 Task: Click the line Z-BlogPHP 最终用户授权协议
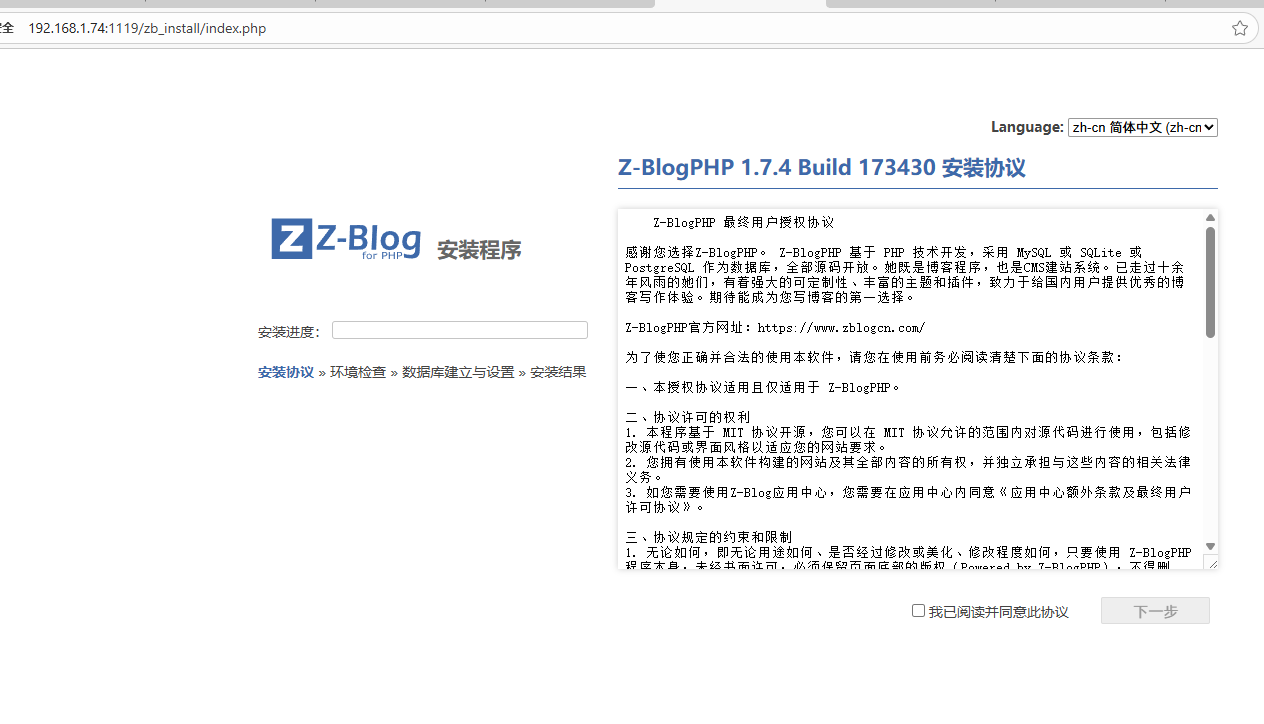pyautogui.click(x=743, y=222)
